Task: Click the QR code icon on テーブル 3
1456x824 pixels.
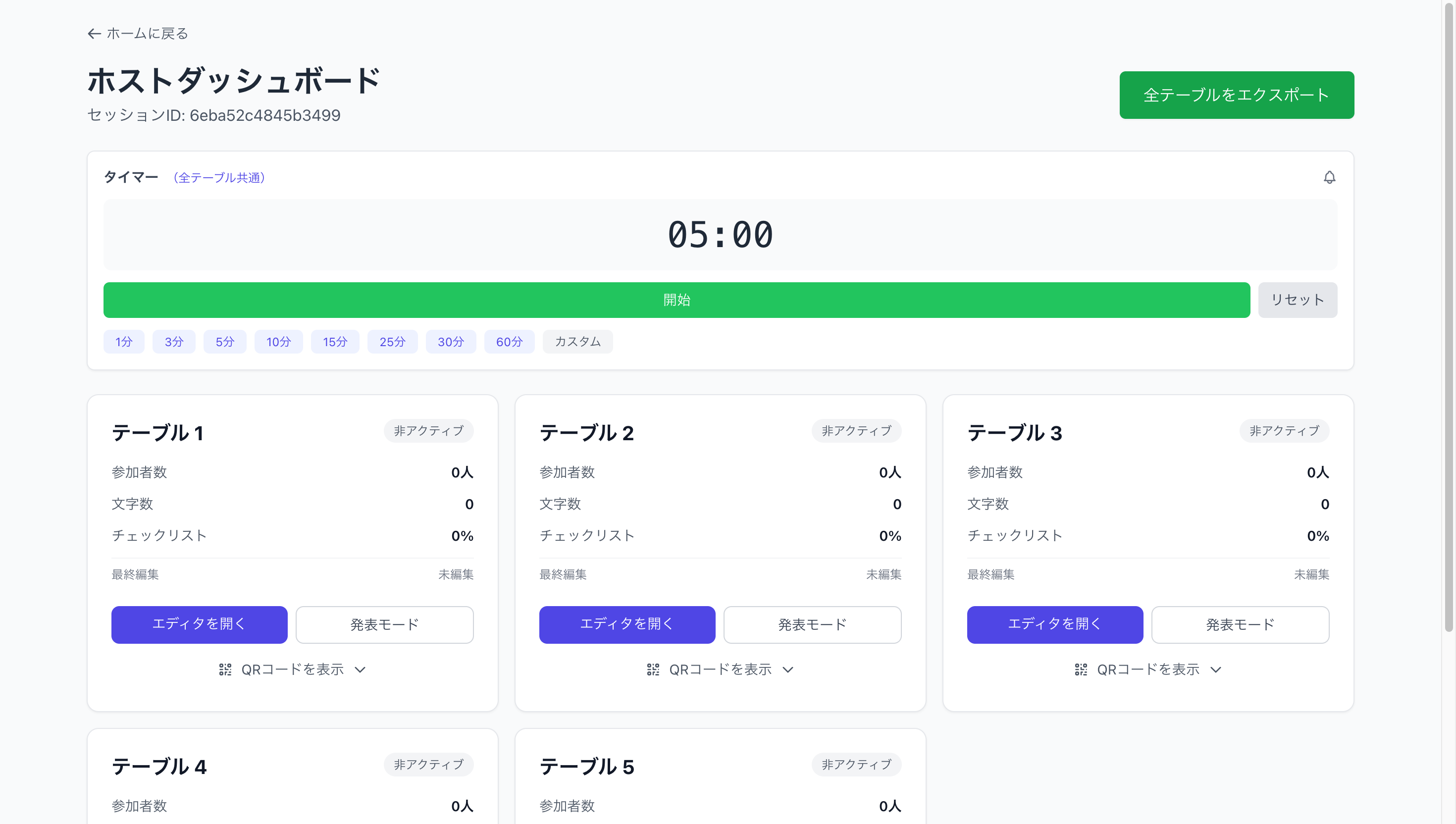Action: 1081,669
